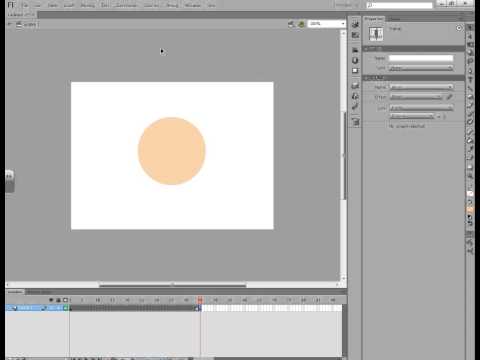Image resolution: width=480 pixels, height=360 pixels.
Task: Select the Free Transform tool
Action: coord(470,45)
